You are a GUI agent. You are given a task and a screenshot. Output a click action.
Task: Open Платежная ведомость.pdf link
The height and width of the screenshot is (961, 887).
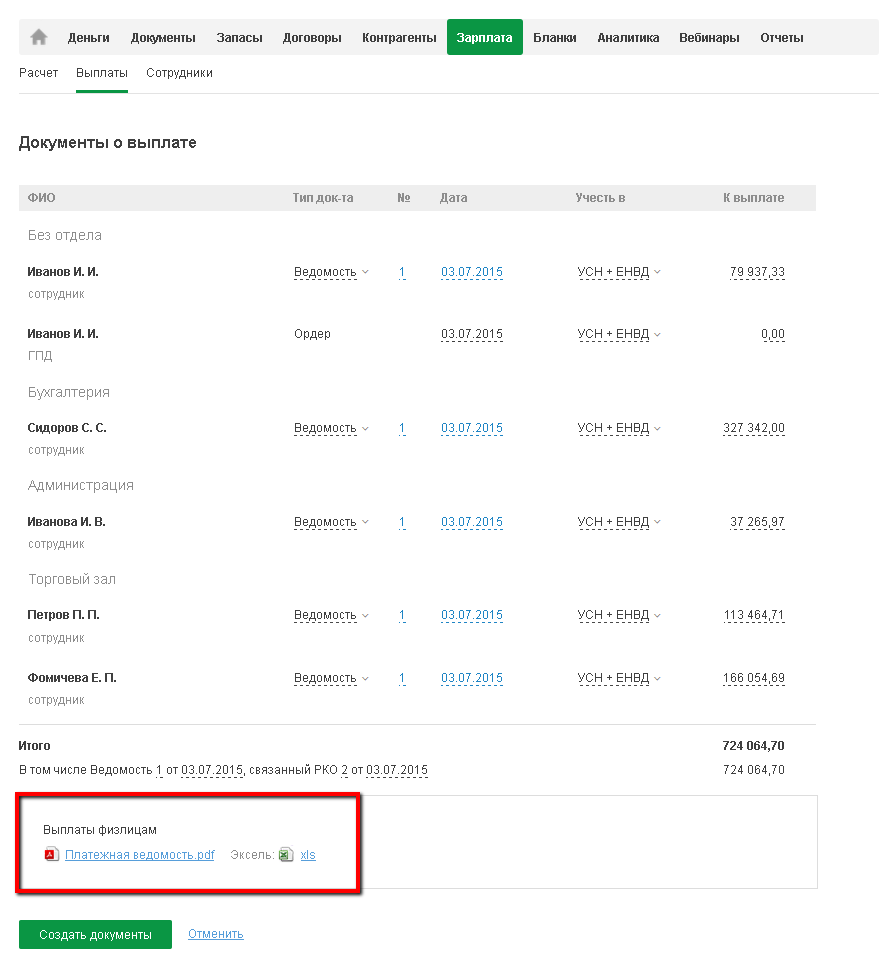[x=140, y=855]
